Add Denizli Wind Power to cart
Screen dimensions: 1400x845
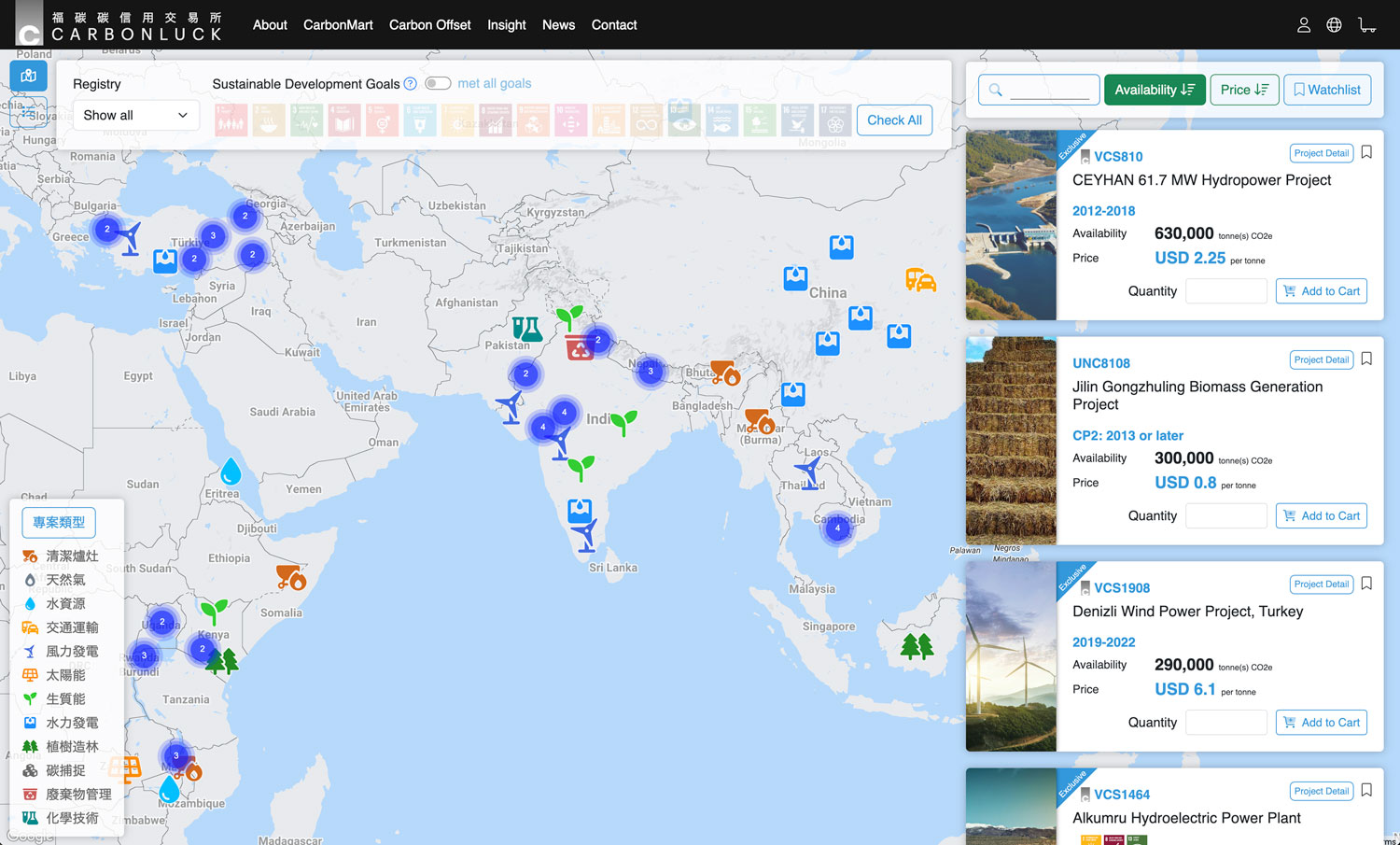point(1322,723)
